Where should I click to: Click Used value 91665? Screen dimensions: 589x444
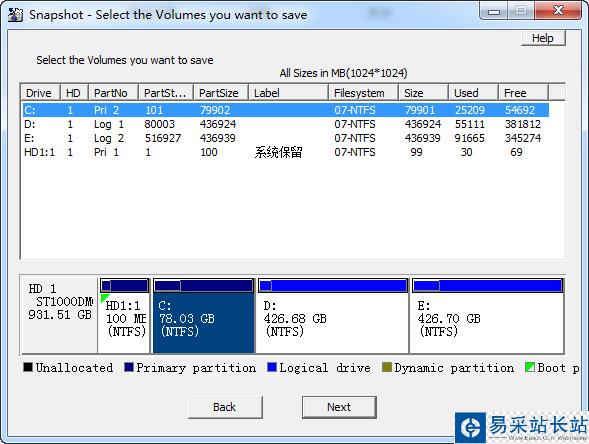click(x=470, y=138)
